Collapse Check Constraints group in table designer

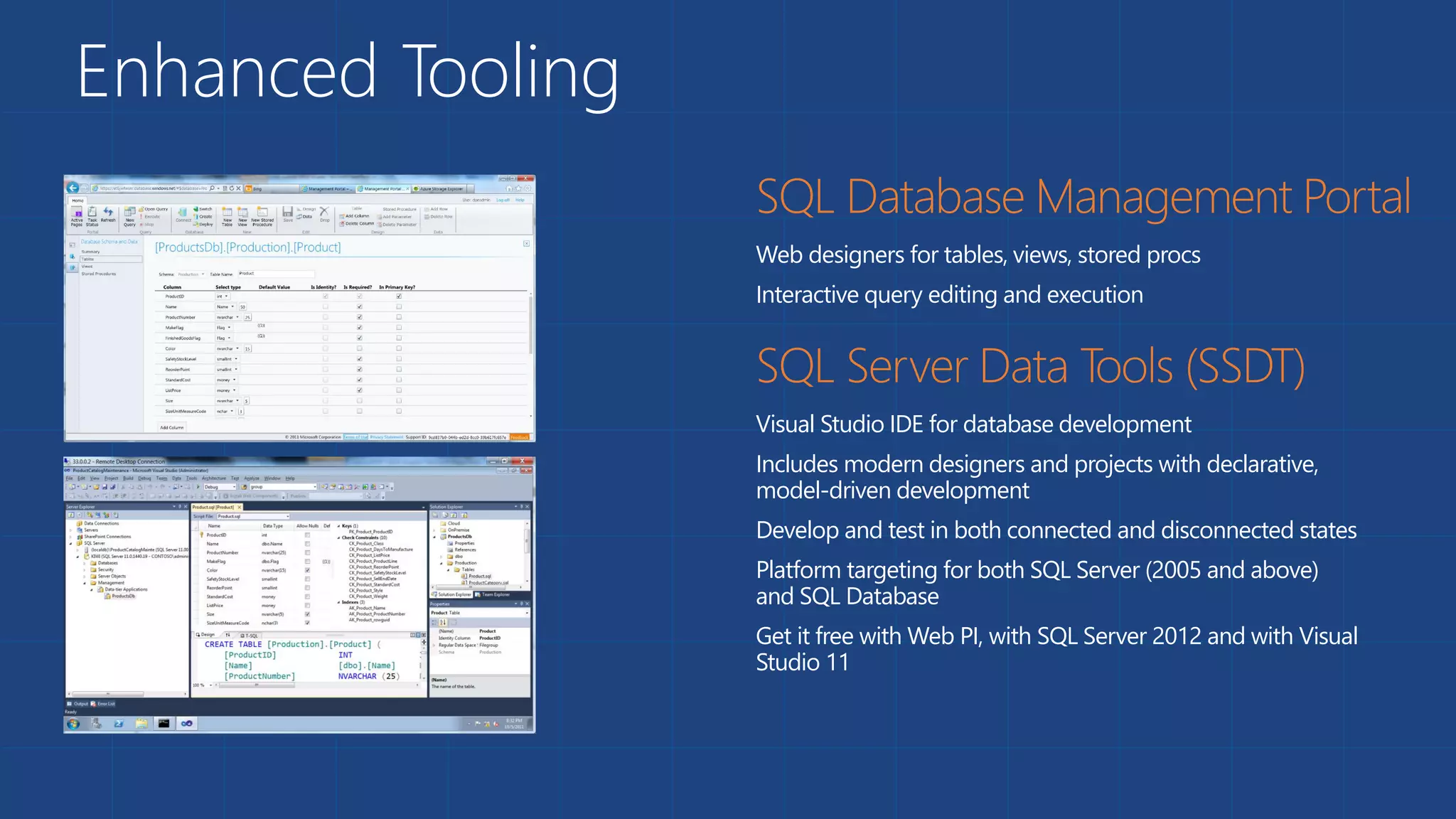(x=338, y=537)
